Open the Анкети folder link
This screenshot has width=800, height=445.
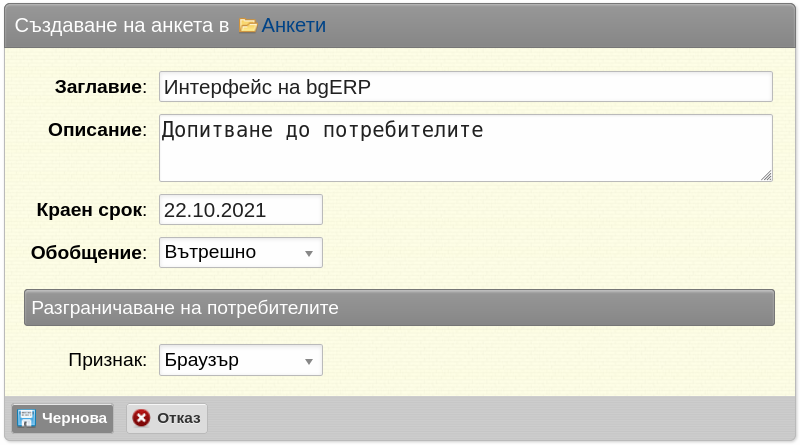[293, 25]
